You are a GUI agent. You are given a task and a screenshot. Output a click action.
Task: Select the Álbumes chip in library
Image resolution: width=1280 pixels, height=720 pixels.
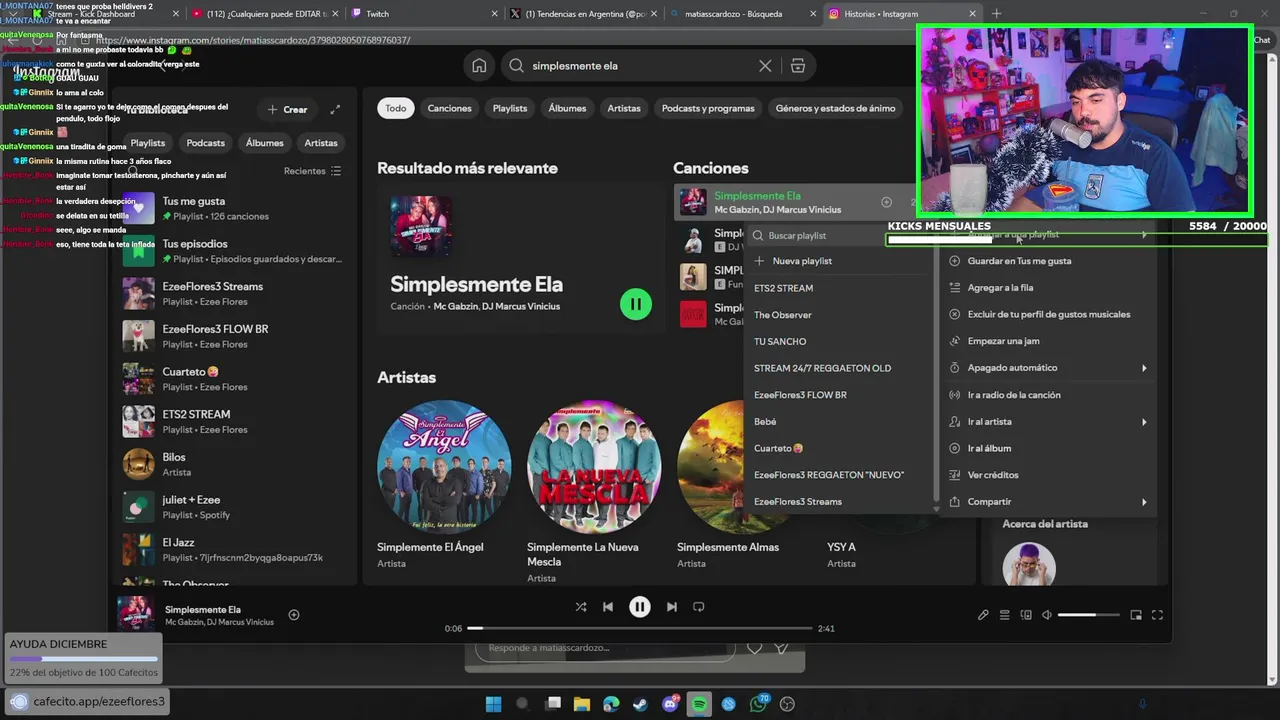pyautogui.click(x=265, y=143)
